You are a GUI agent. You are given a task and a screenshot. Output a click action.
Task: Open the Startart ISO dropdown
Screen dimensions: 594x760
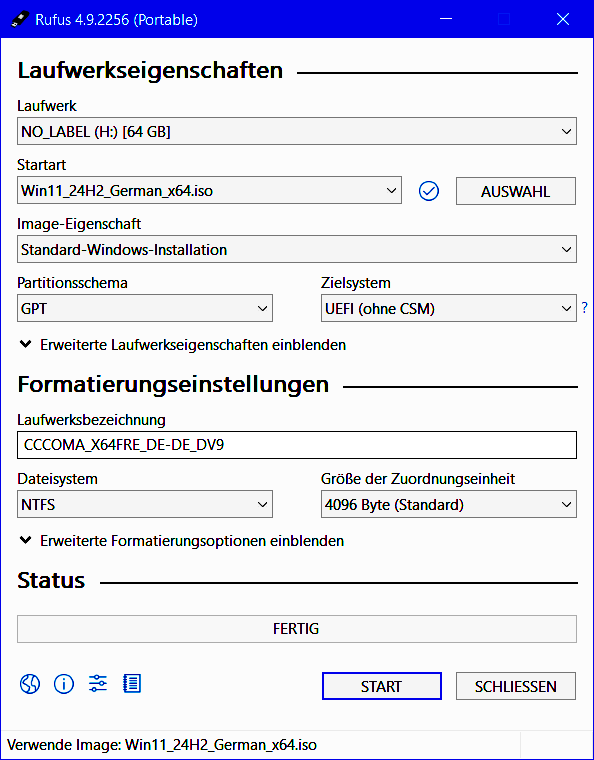pos(209,190)
